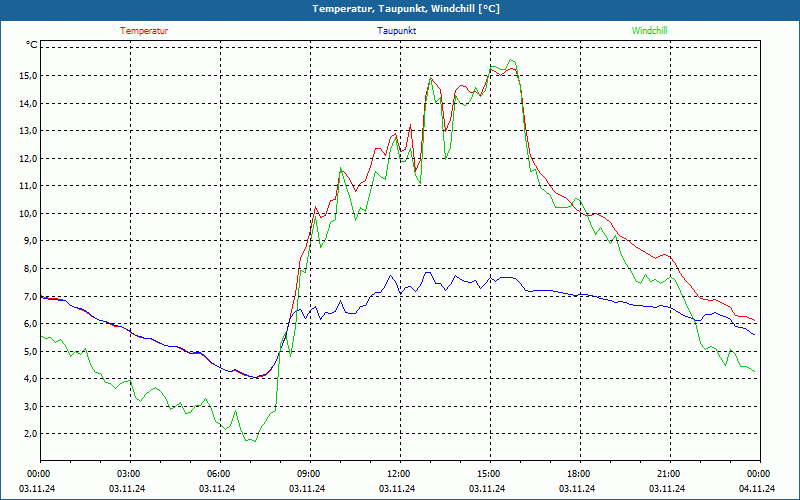Screen dimensions: 800x500
Task: Click the 6,0 y-axis value
Action: coord(31,323)
